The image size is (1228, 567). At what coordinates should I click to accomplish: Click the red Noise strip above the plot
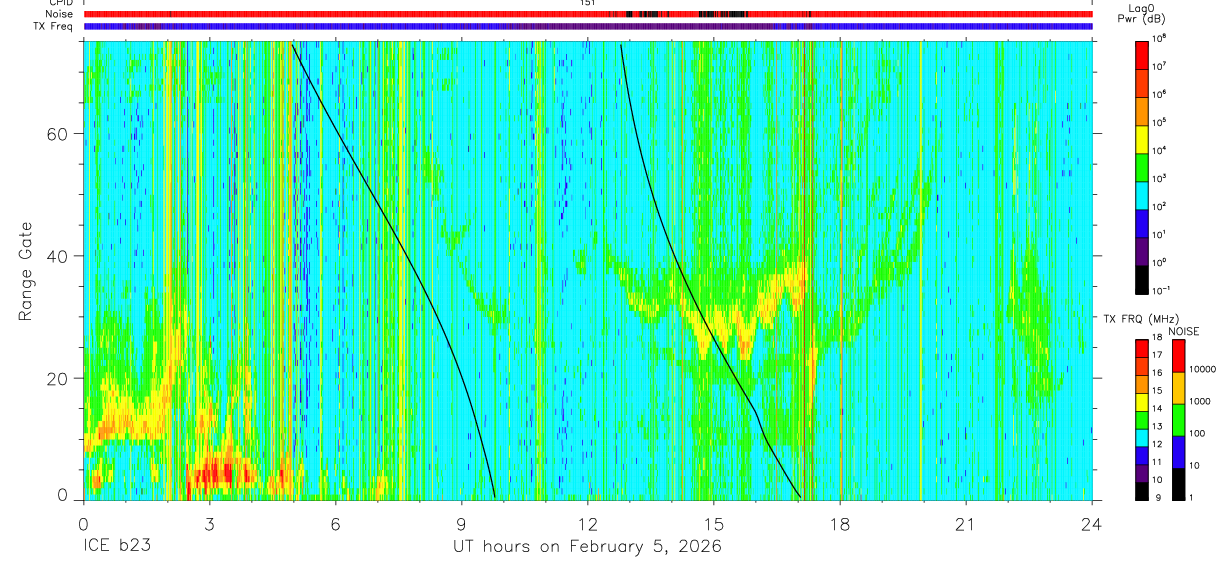coord(588,14)
